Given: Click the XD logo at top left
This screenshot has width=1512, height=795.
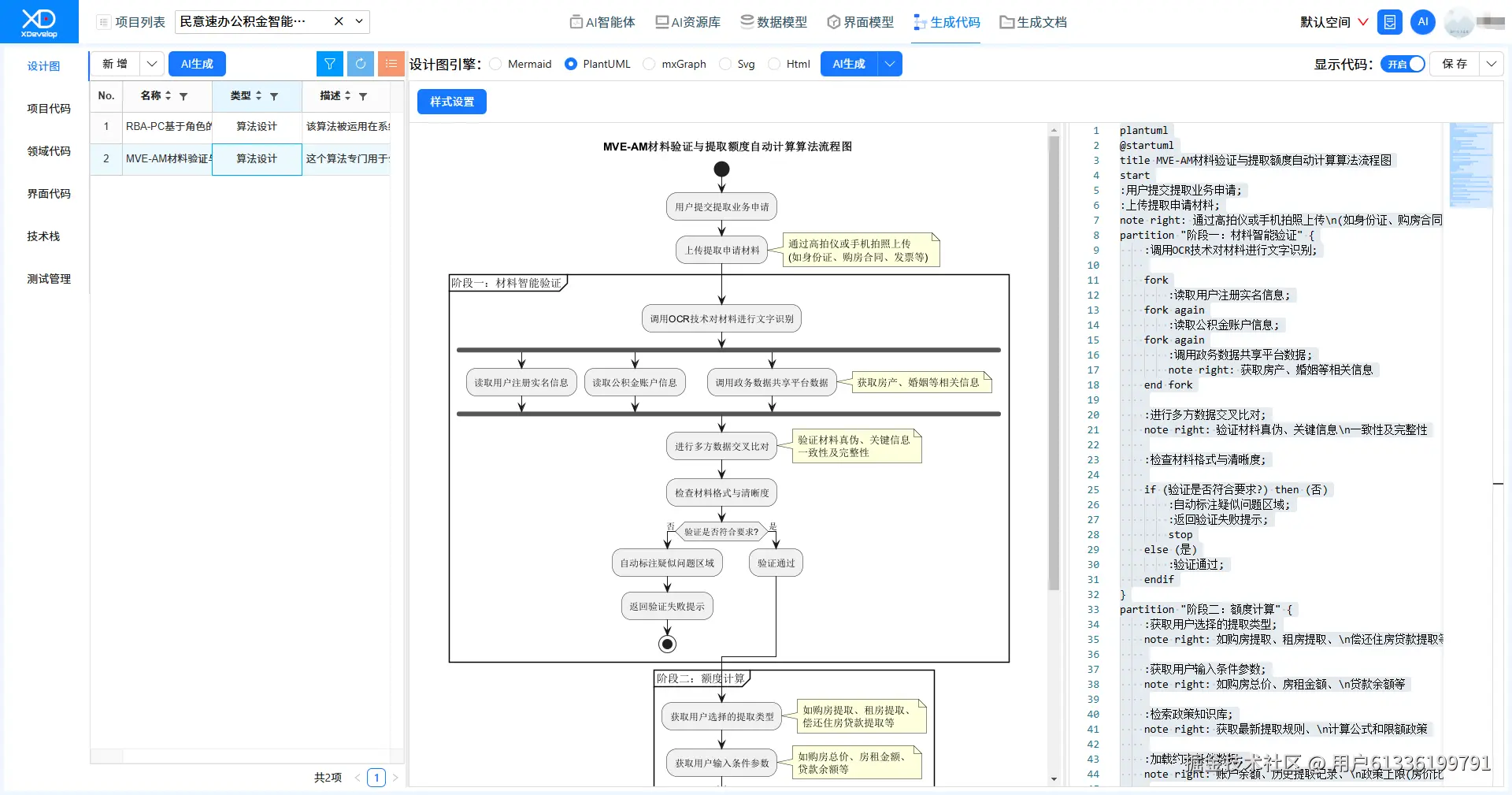Looking at the screenshot, I should (38, 21).
